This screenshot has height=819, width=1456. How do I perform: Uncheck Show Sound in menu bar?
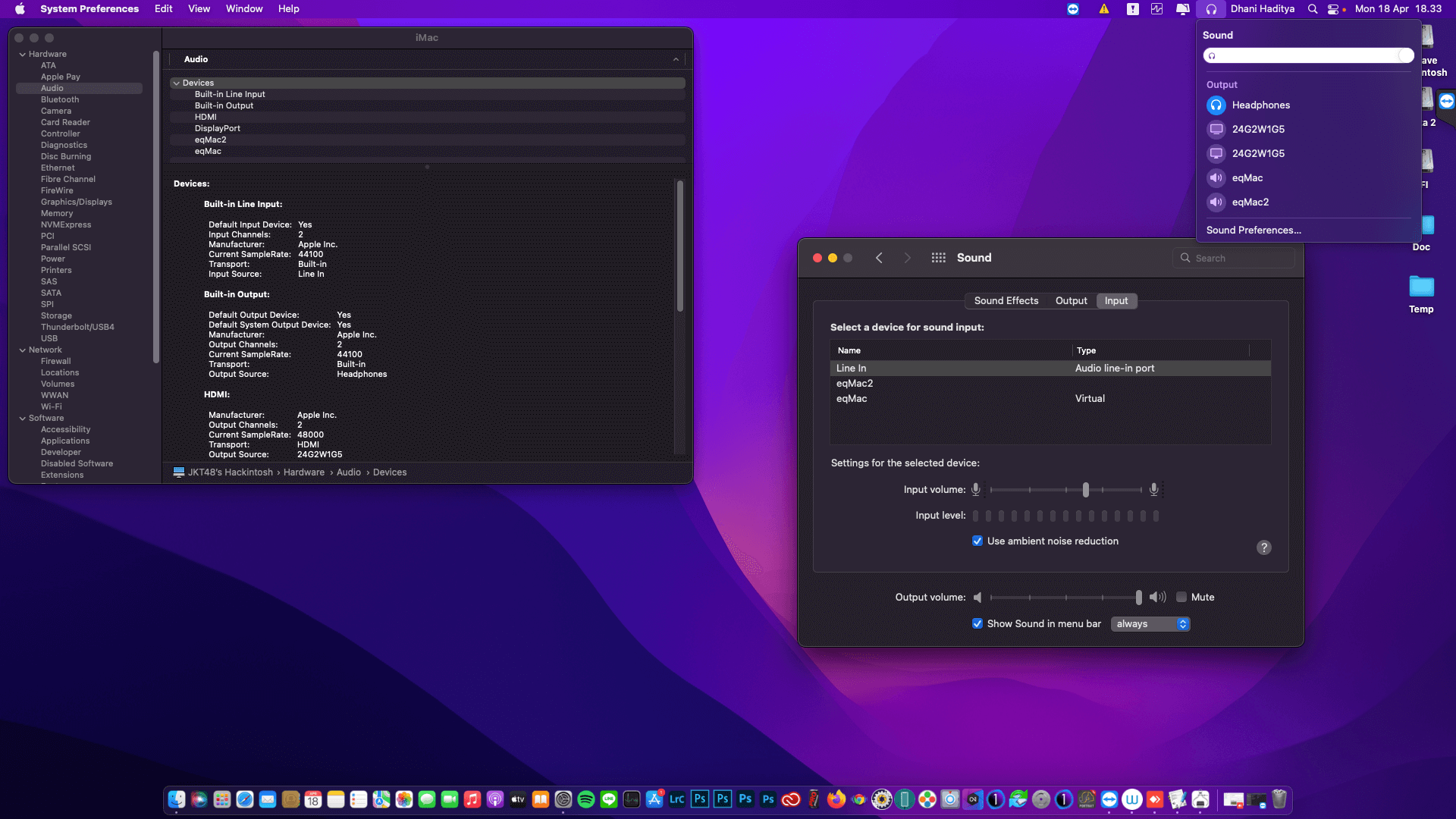977,623
